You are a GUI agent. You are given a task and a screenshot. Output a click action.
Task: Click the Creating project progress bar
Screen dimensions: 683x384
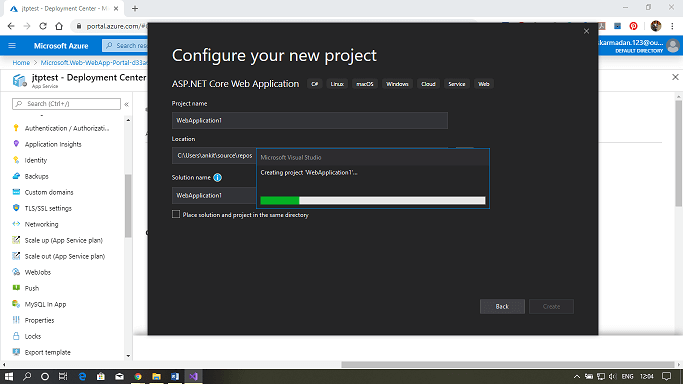(372, 200)
